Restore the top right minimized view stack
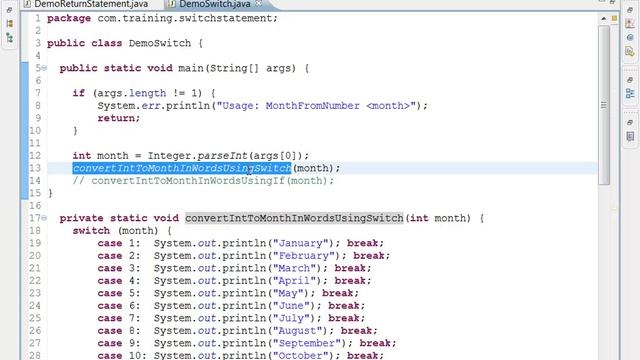Viewport: 640px width, 360px height. coord(630,10)
